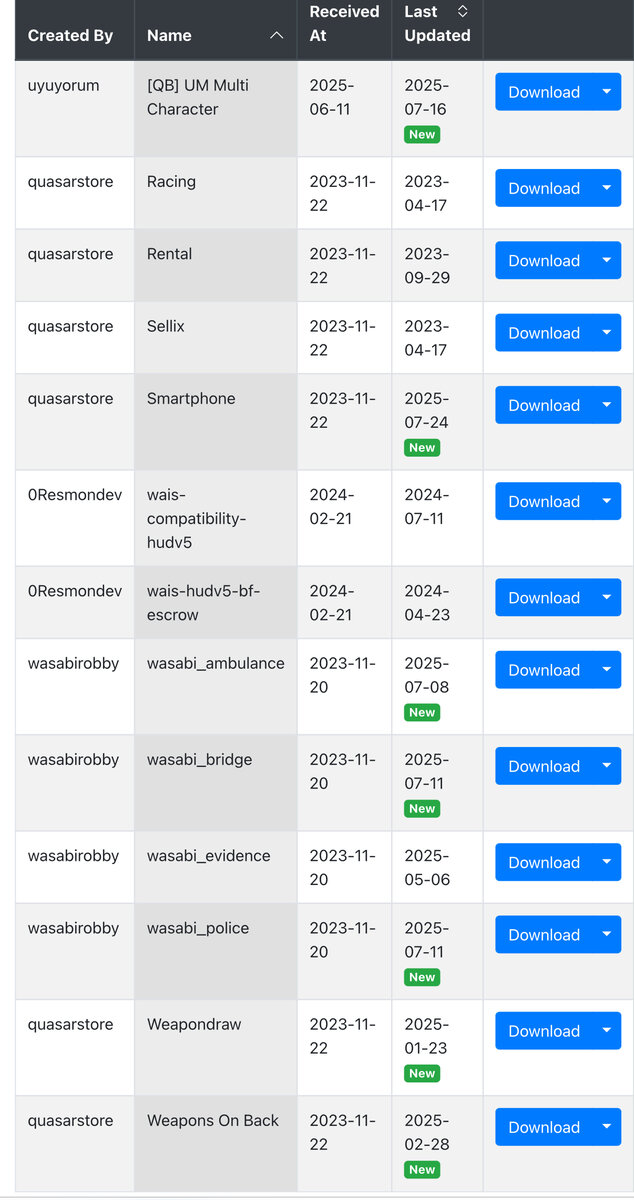634x1200 pixels.
Task: Download wasabi_ambulance resource
Action: 544,670
